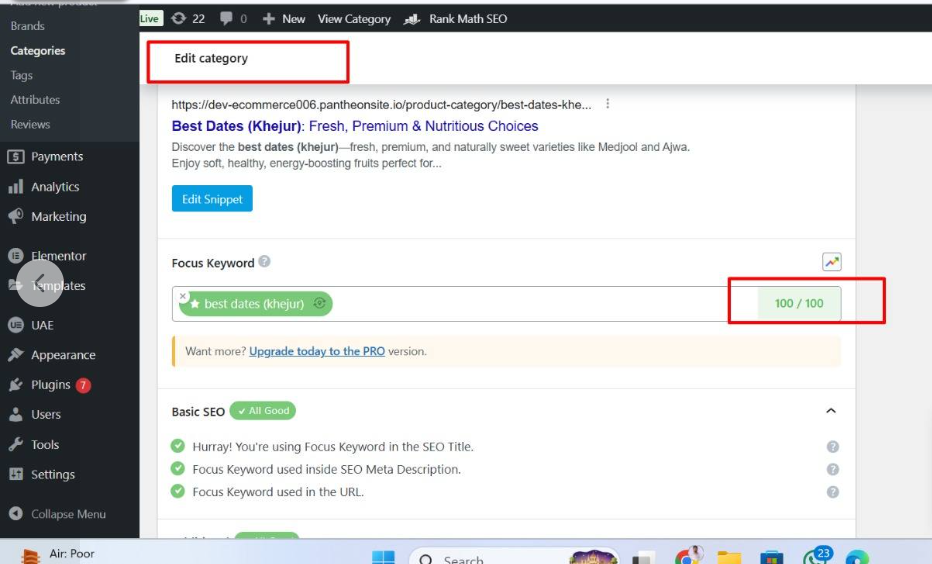
Task: Open help for the Meta Description check
Action: (x=832, y=469)
